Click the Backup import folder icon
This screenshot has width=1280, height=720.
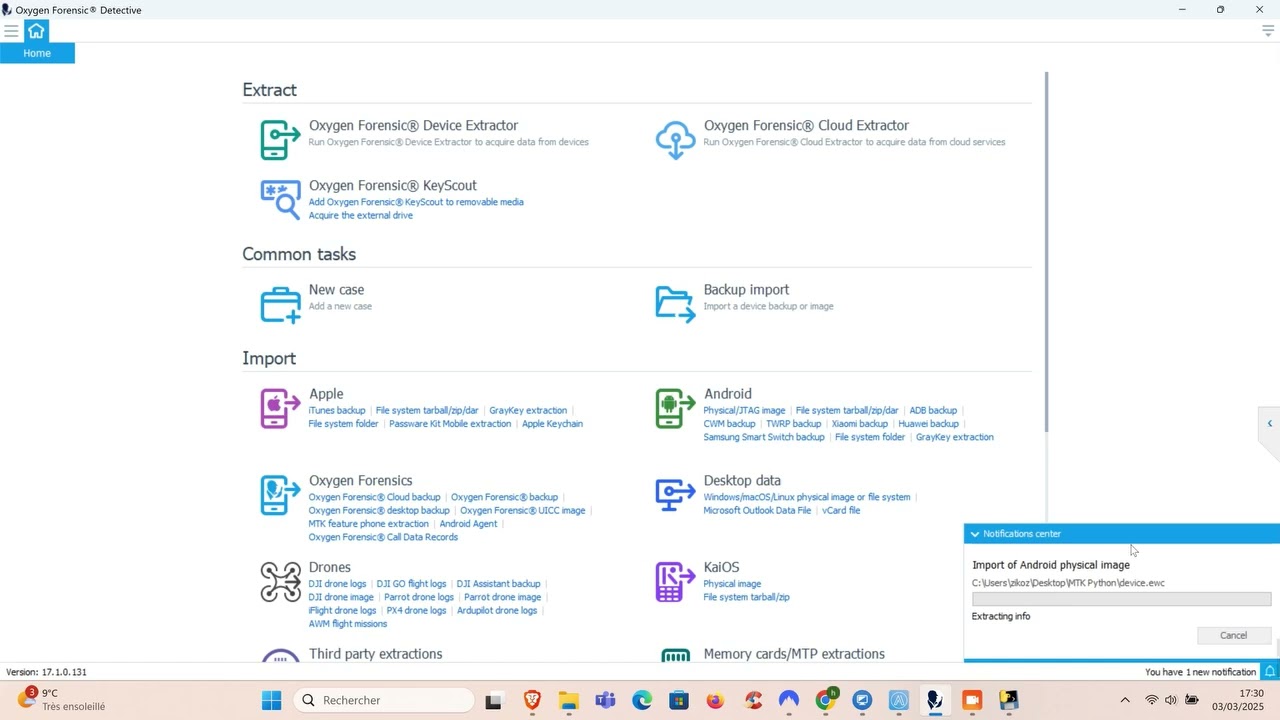point(675,304)
